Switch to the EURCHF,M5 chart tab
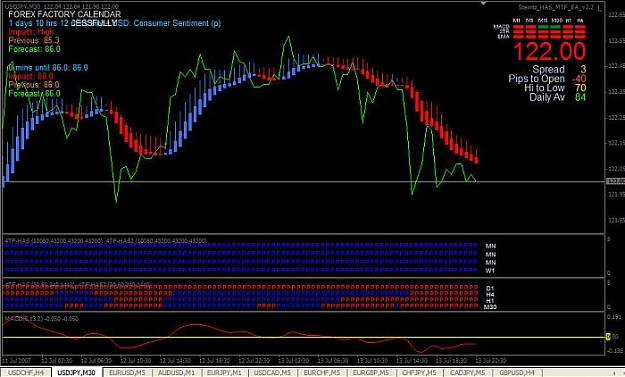The height and width of the screenshot is (377, 625). (x=321, y=373)
